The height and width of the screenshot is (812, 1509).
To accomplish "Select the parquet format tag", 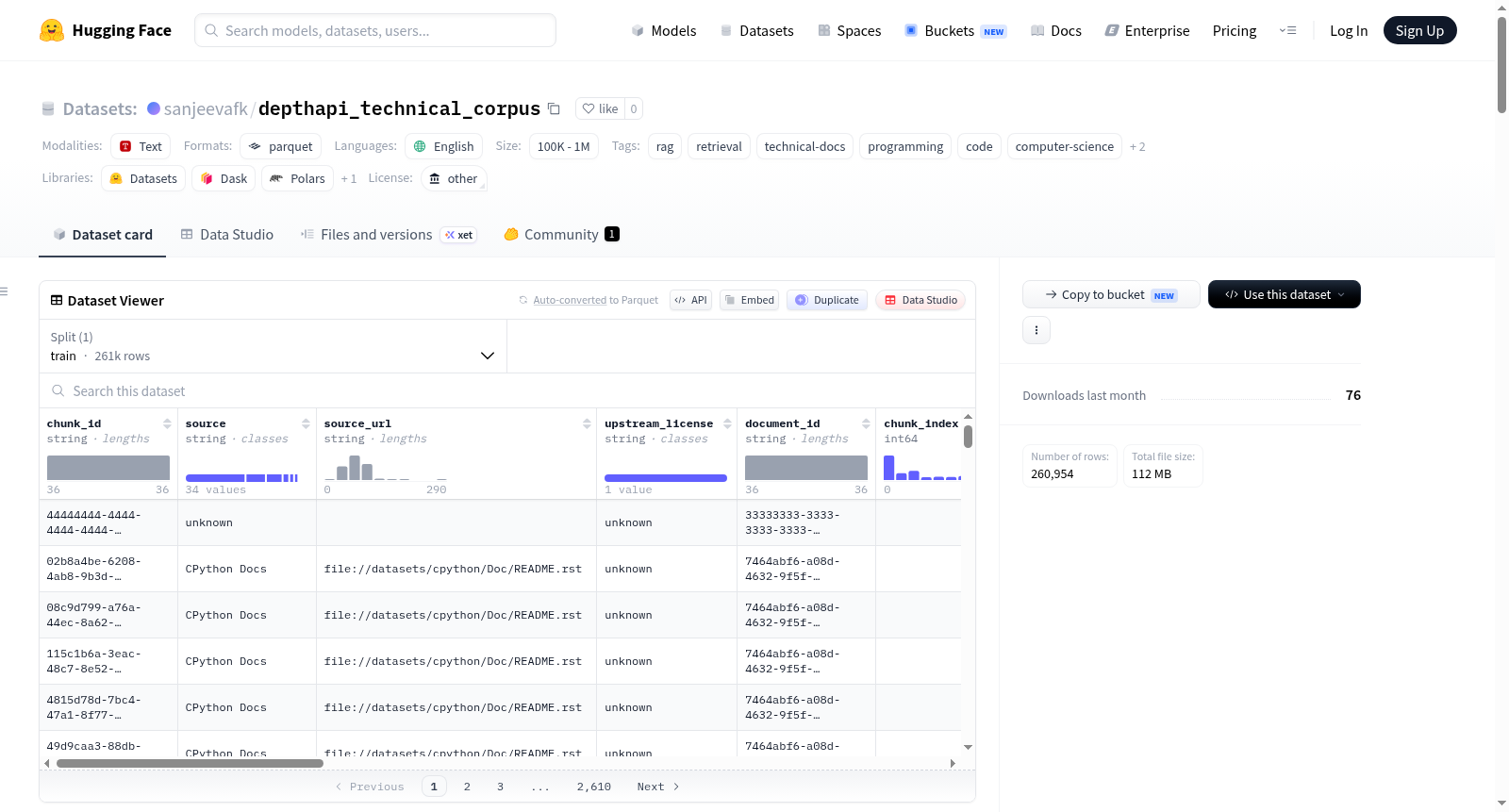I will click(281, 146).
